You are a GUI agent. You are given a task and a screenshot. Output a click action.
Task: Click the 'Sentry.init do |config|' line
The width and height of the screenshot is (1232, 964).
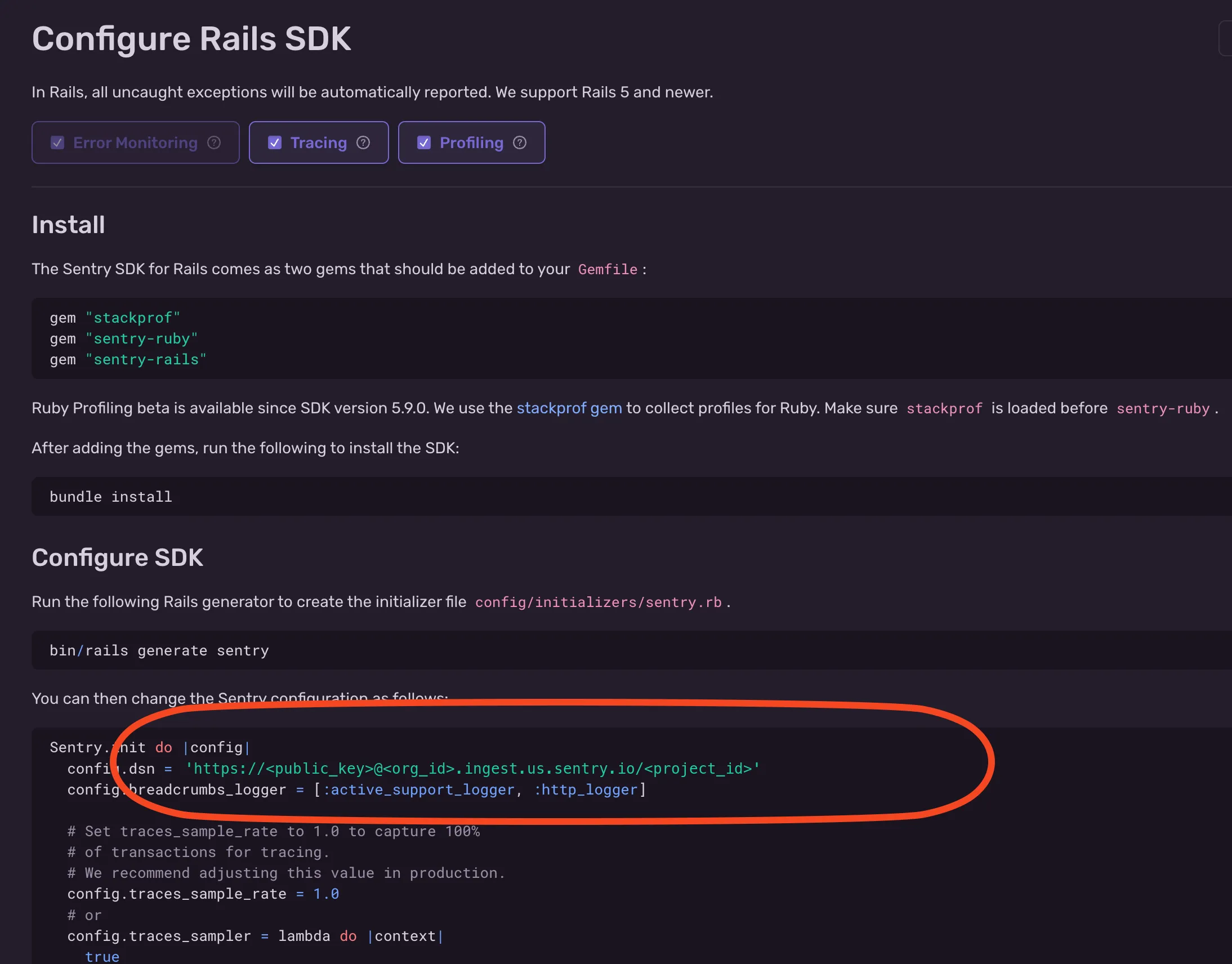pos(150,748)
